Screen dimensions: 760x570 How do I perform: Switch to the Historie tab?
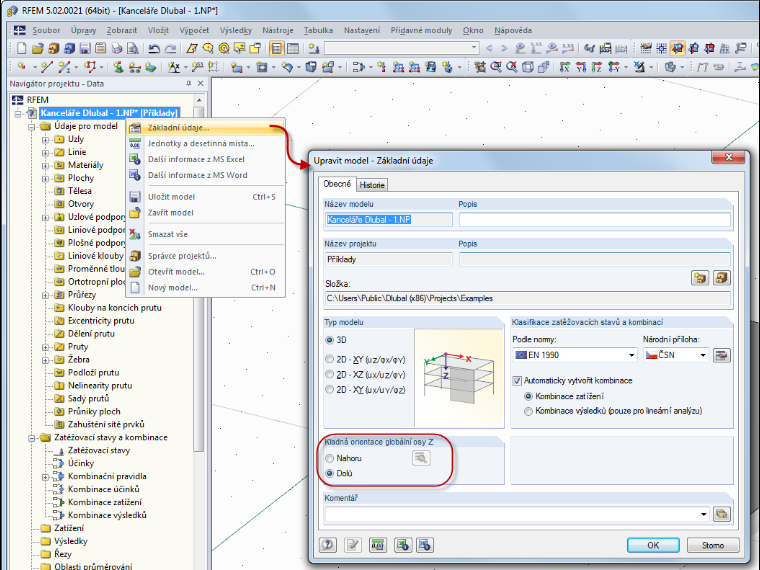[372, 185]
